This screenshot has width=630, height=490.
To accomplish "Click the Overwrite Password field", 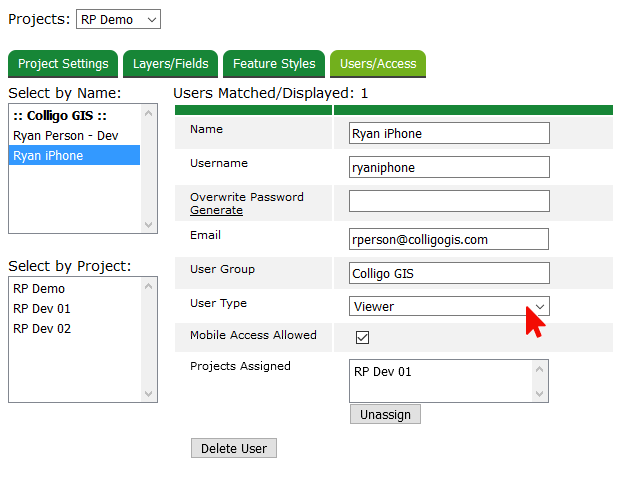I will 449,201.
